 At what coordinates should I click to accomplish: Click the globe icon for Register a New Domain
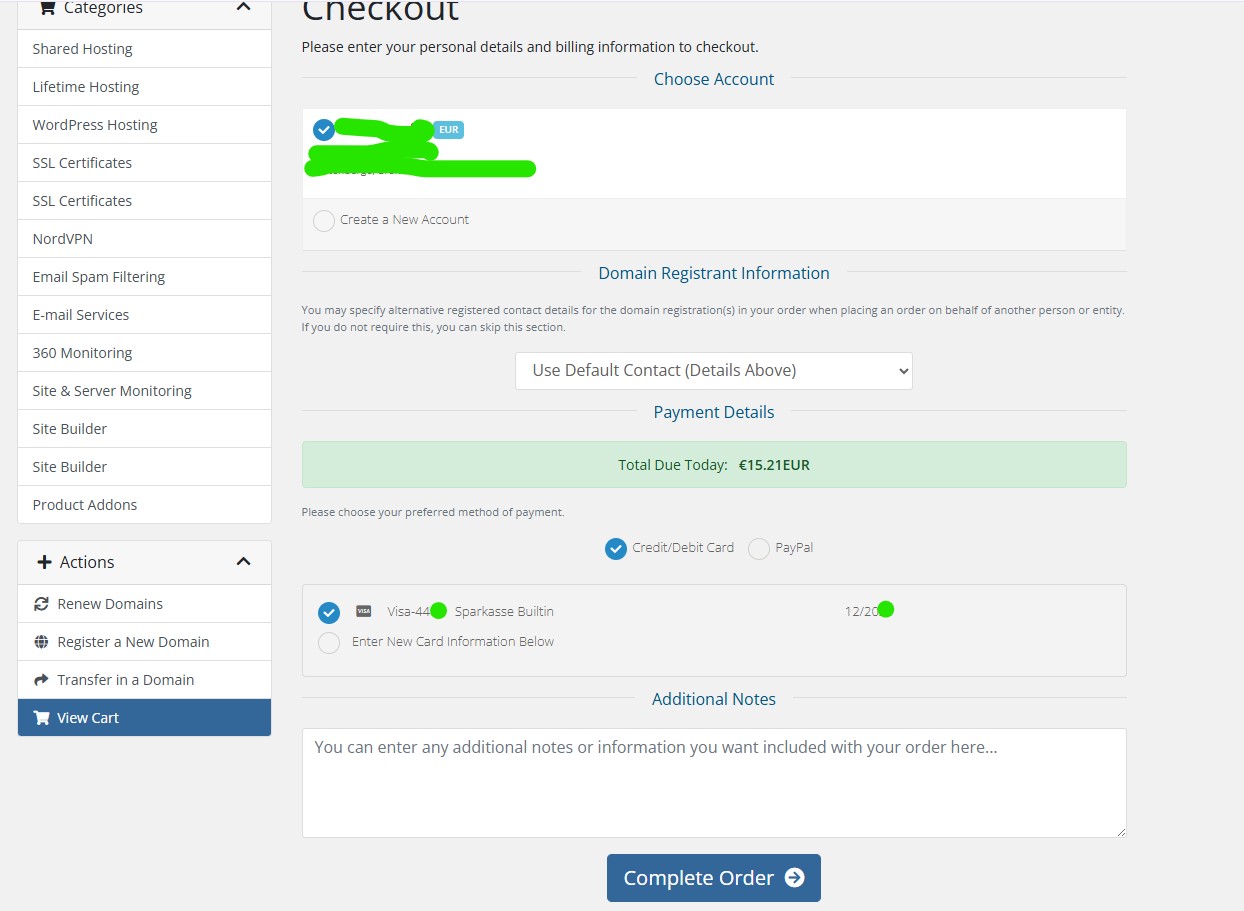(41, 642)
